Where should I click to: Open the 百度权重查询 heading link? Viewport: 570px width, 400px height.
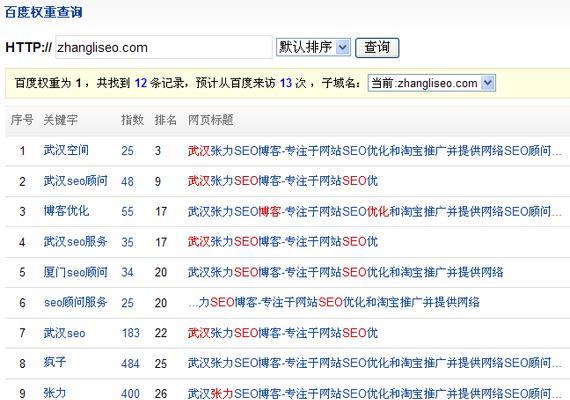click(44, 12)
